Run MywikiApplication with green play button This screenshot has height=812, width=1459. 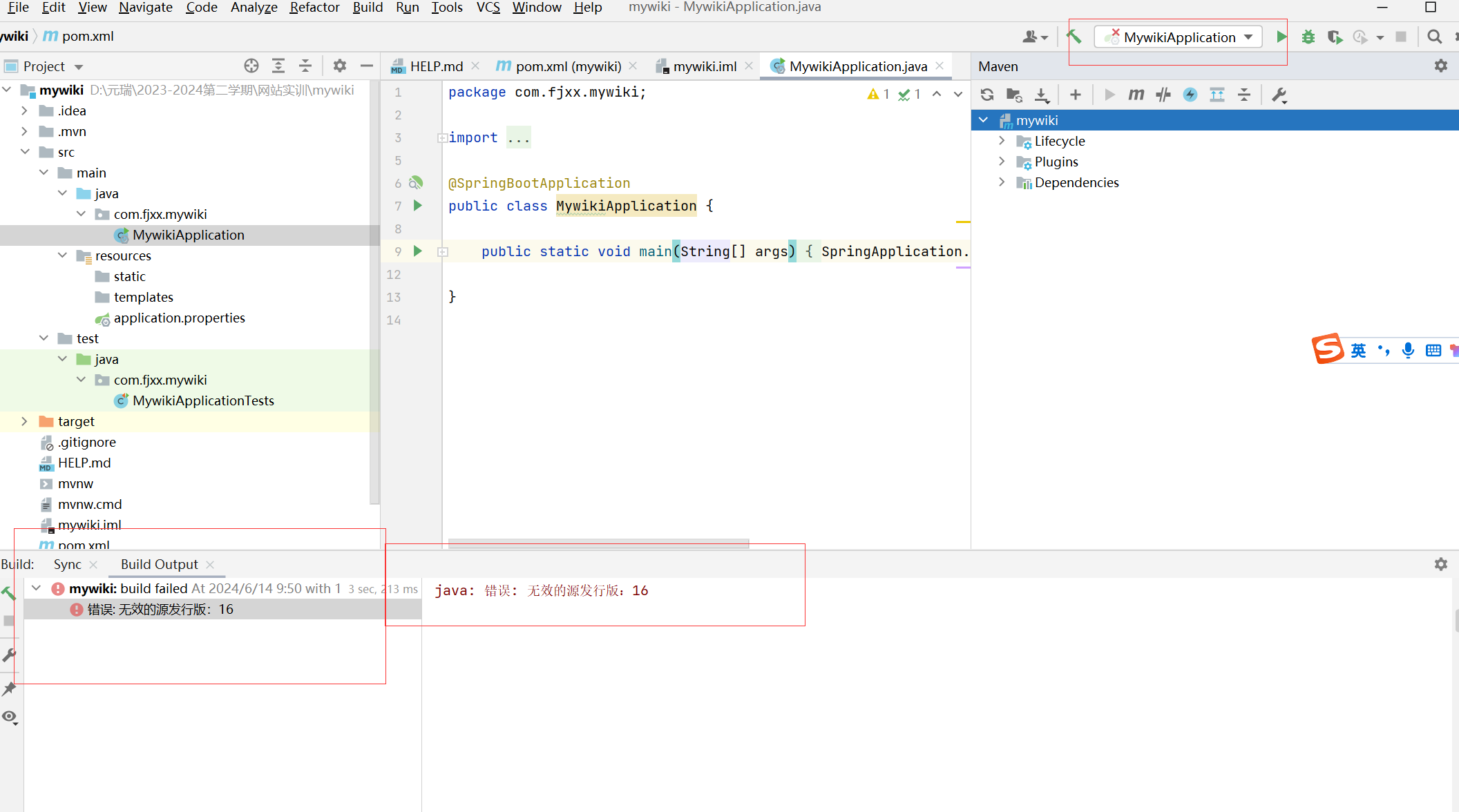(x=1281, y=37)
